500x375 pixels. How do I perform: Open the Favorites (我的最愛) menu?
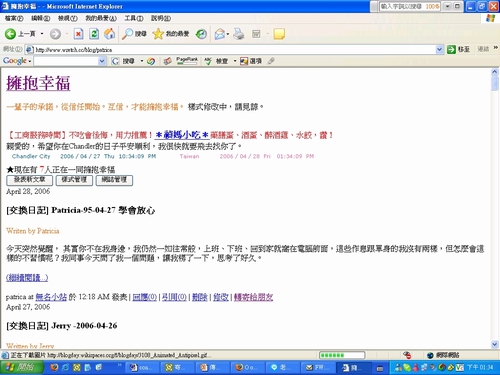101,18
